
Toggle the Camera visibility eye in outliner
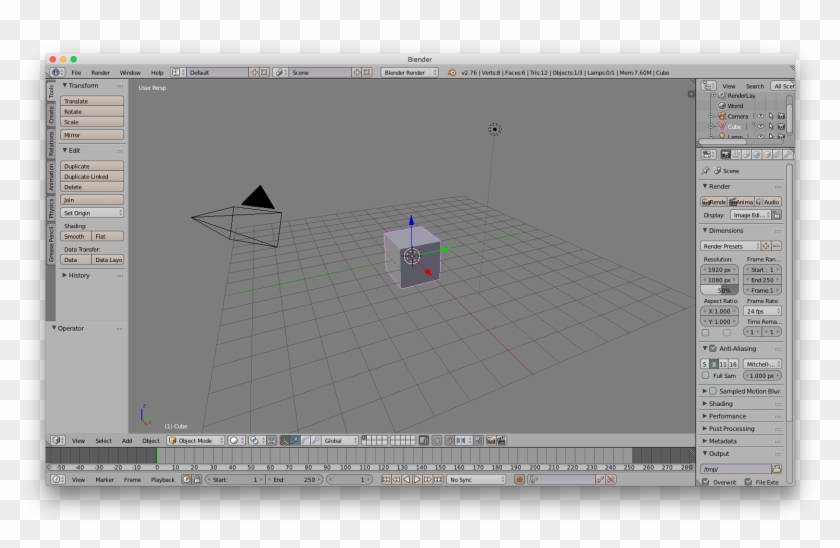click(760, 116)
